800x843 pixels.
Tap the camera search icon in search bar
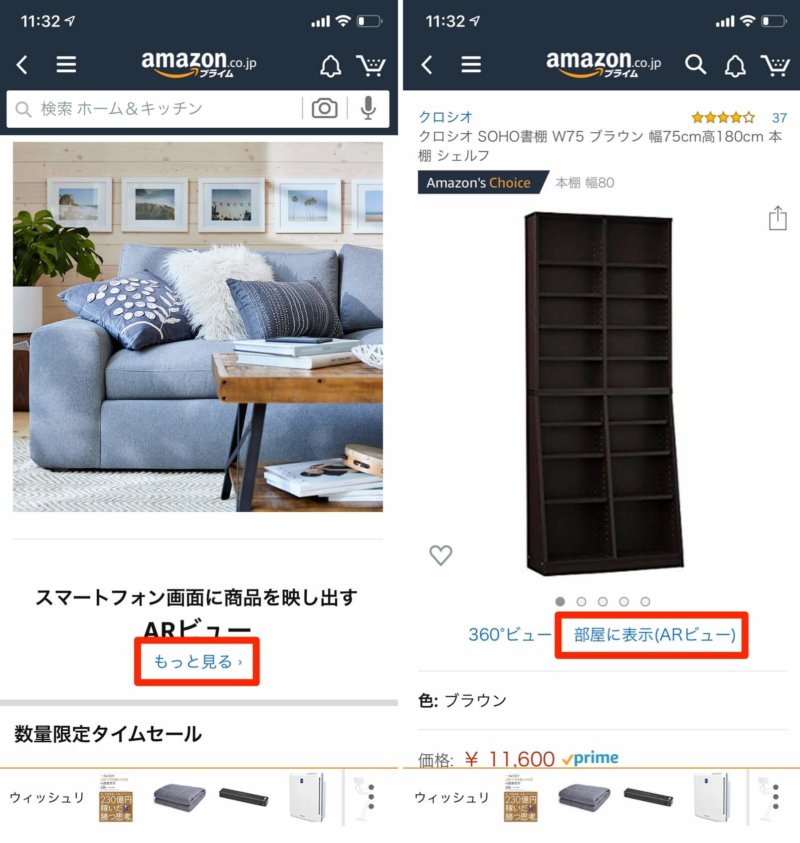pos(324,109)
